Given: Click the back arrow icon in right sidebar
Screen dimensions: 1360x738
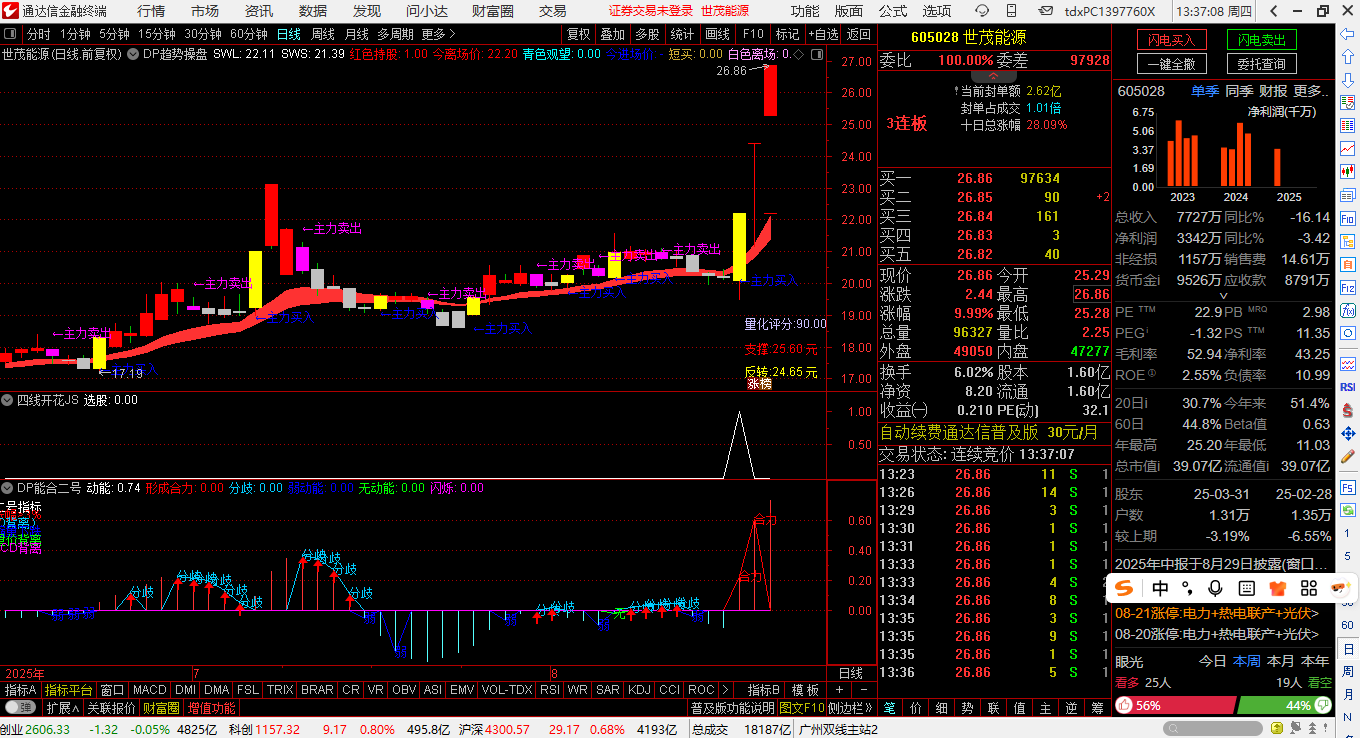Looking at the screenshot, I should [x=1347, y=33].
